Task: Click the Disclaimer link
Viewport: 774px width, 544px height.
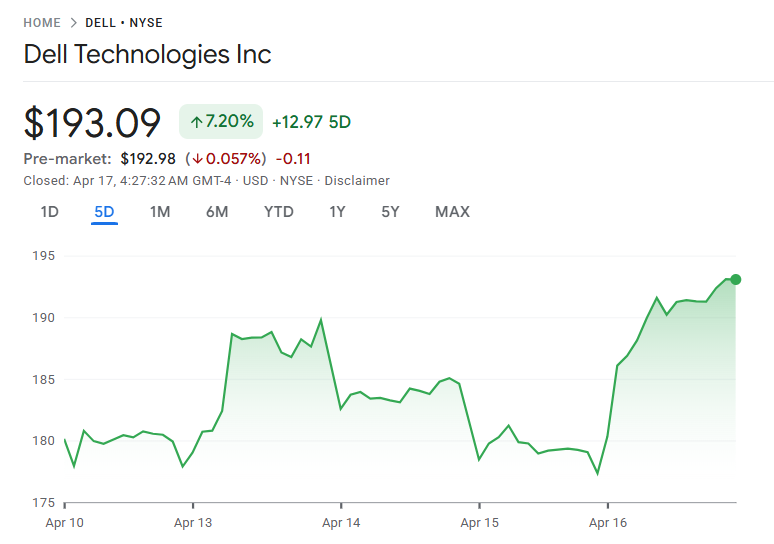Action: [x=357, y=181]
